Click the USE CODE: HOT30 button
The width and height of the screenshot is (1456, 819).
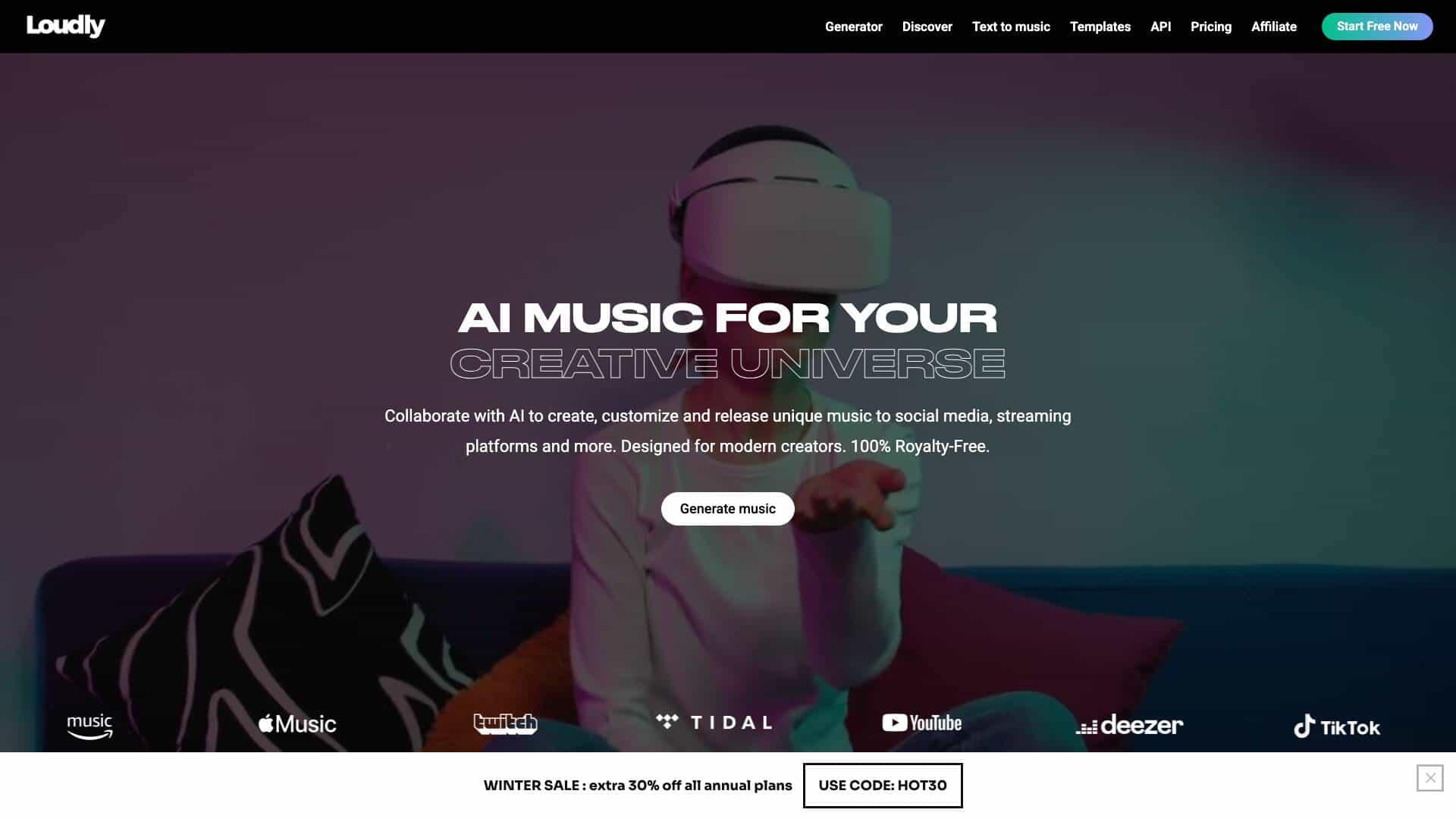[883, 786]
